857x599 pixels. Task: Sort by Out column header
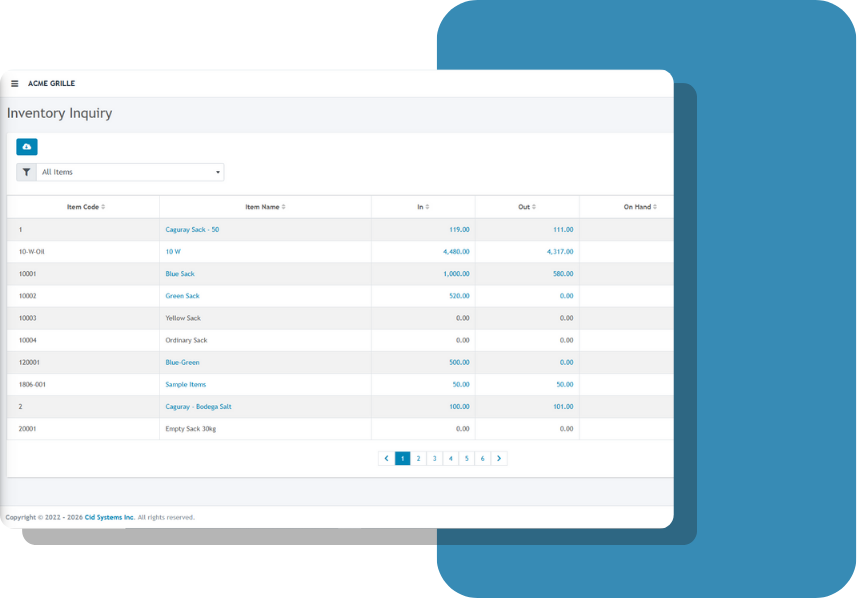point(527,207)
